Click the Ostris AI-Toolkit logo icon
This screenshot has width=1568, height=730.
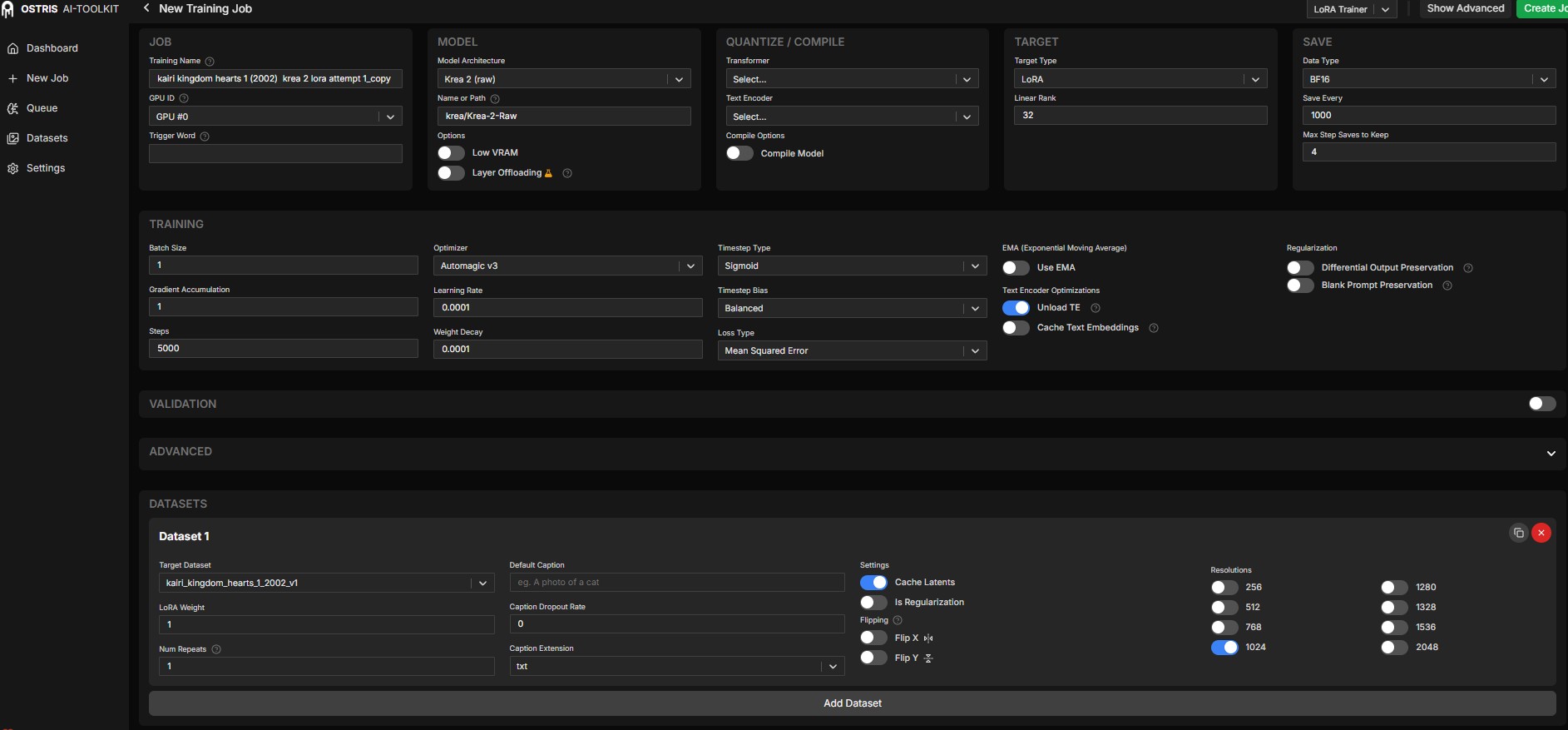tap(7, 9)
